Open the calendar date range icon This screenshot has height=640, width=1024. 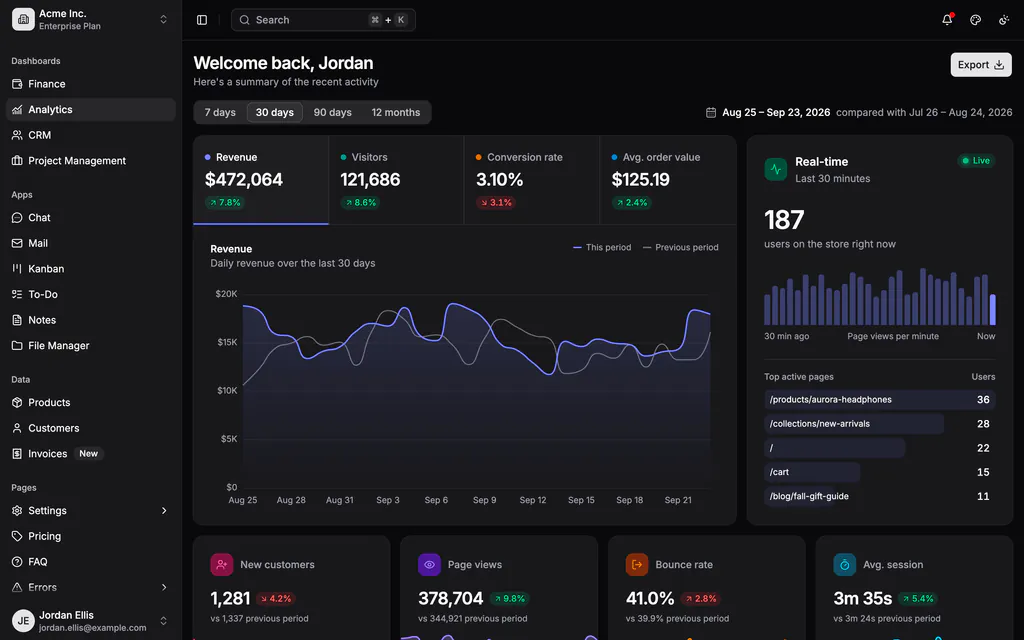(x=711, y=112)
